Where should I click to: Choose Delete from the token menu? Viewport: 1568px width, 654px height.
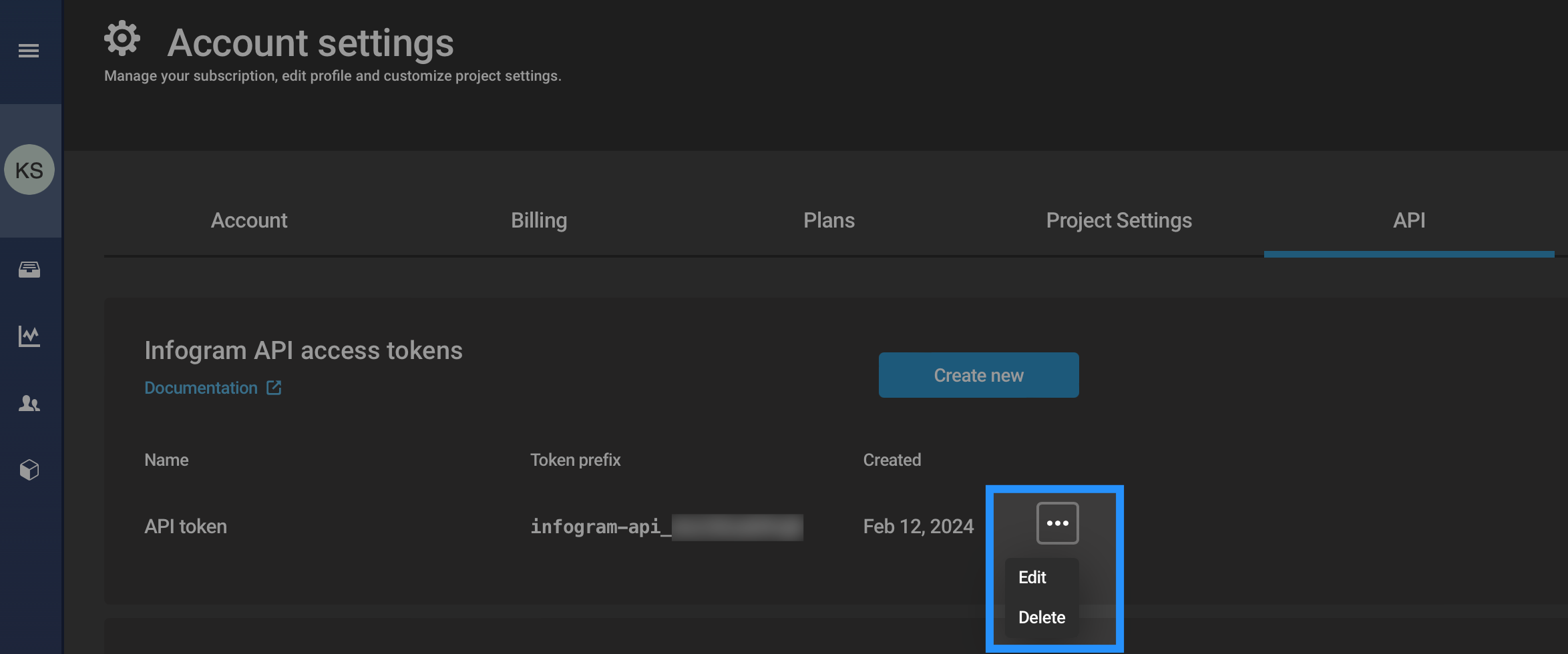(1042, 617)
